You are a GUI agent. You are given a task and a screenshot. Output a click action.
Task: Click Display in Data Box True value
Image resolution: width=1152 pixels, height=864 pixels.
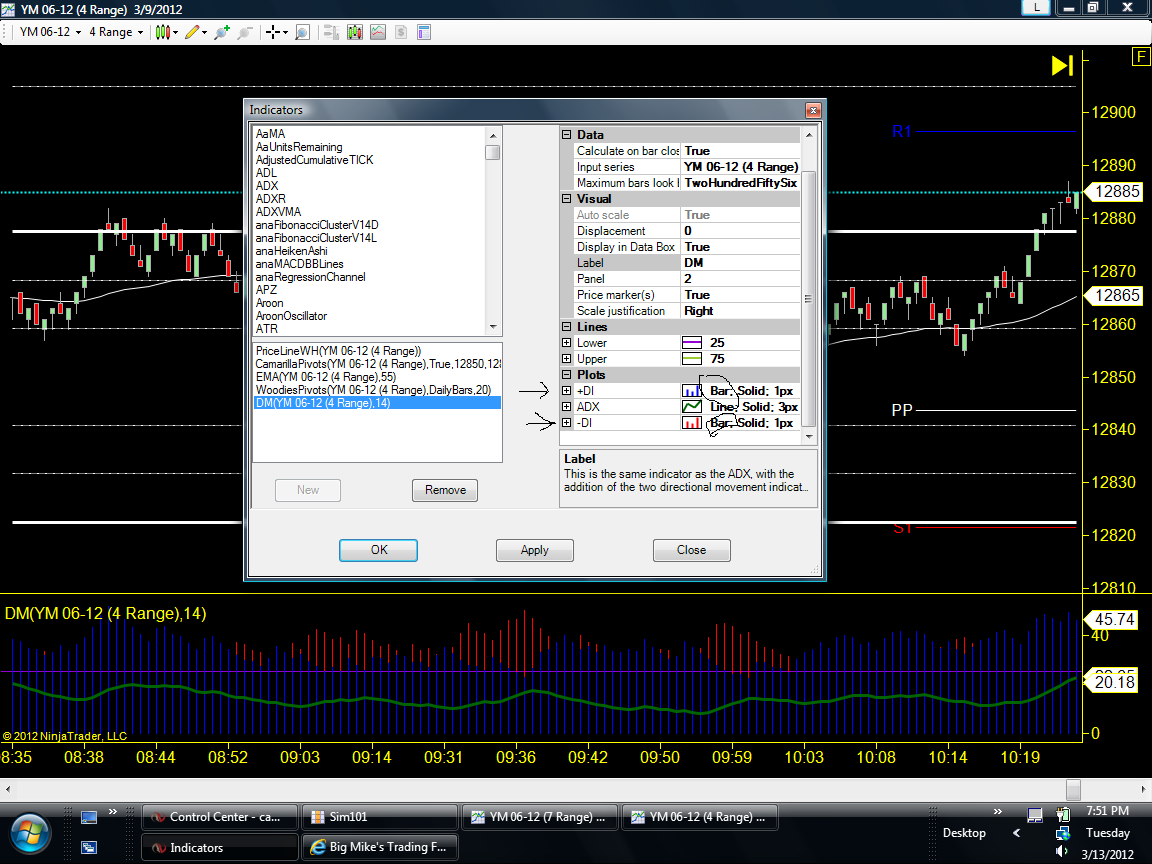click(740, 247)
